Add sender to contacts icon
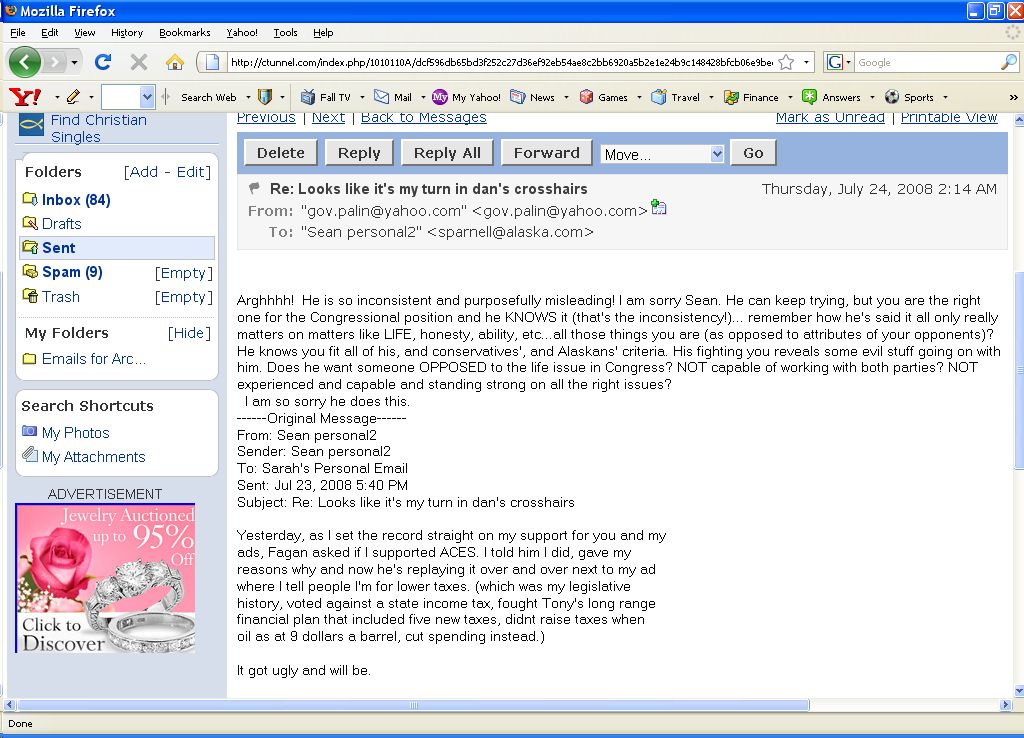The height and width of the screenshot is (738, 1024). coord(658,208)
